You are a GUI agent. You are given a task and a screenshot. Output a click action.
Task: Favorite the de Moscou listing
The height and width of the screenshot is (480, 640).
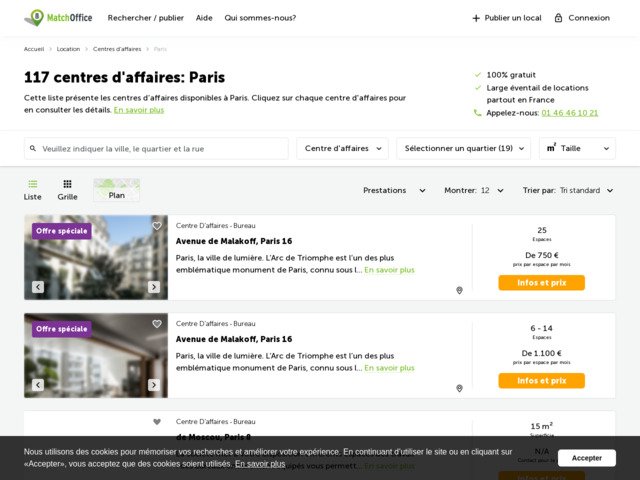click(157, 422)
